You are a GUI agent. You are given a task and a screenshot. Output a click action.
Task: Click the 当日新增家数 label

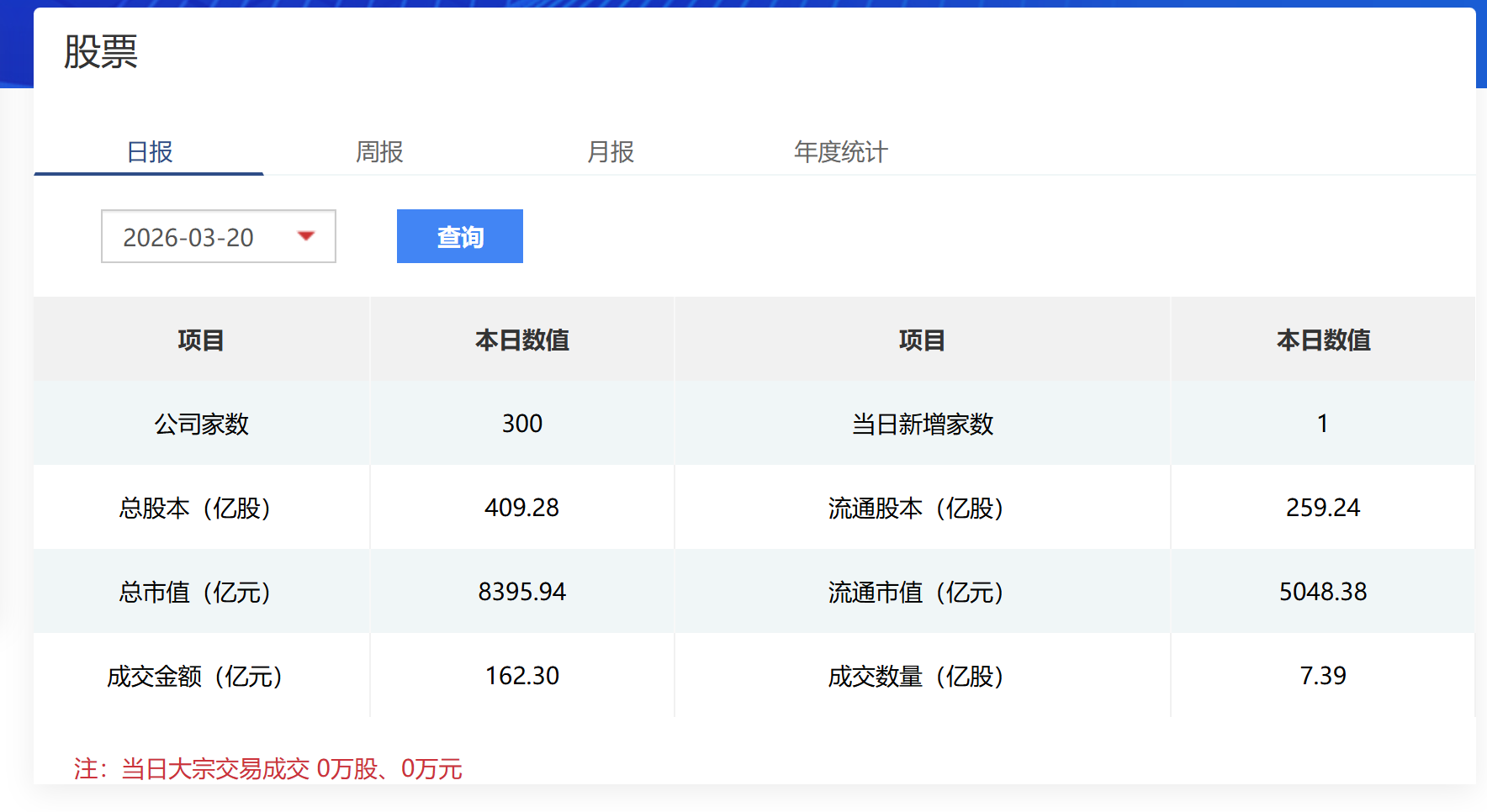[x=922, y=424]
